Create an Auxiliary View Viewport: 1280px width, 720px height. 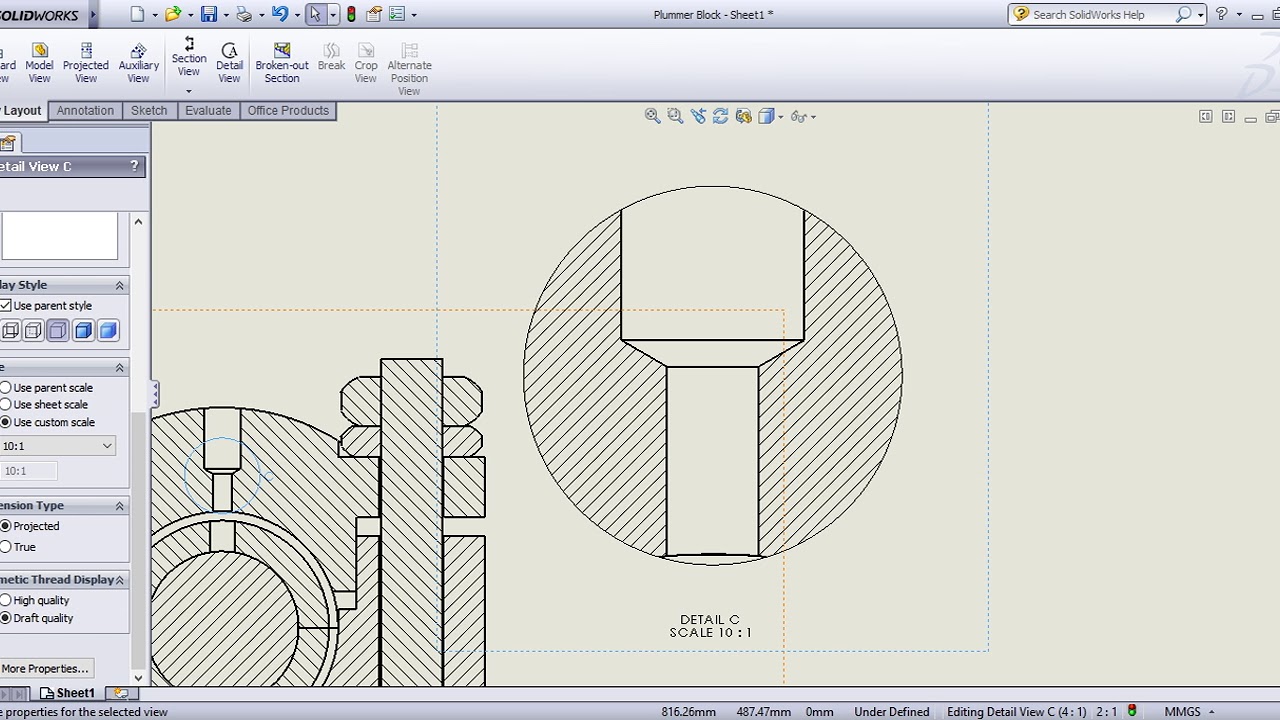(x=139, y=63)
